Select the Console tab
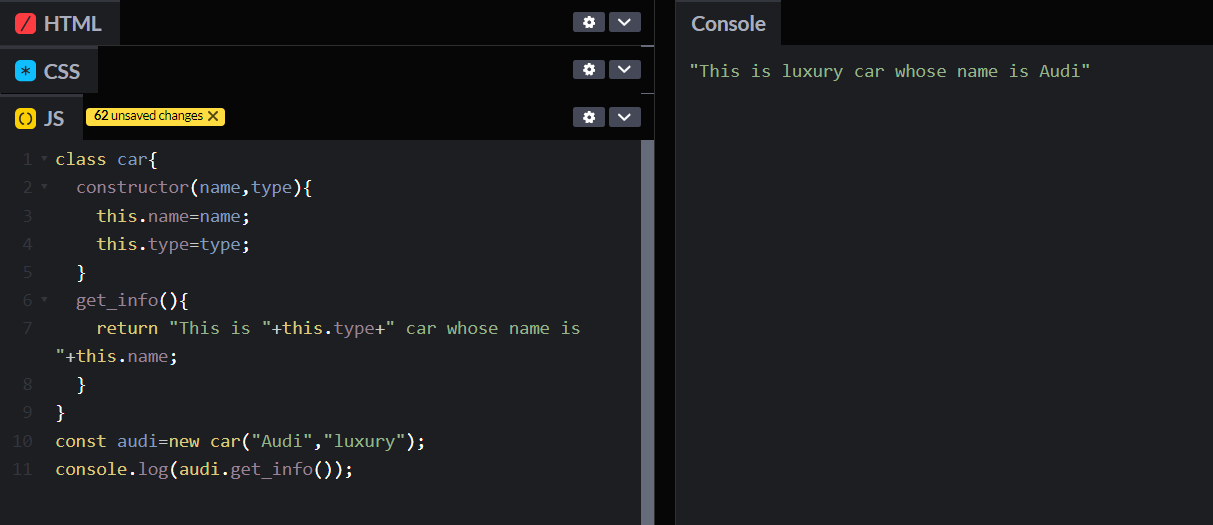 728,24
